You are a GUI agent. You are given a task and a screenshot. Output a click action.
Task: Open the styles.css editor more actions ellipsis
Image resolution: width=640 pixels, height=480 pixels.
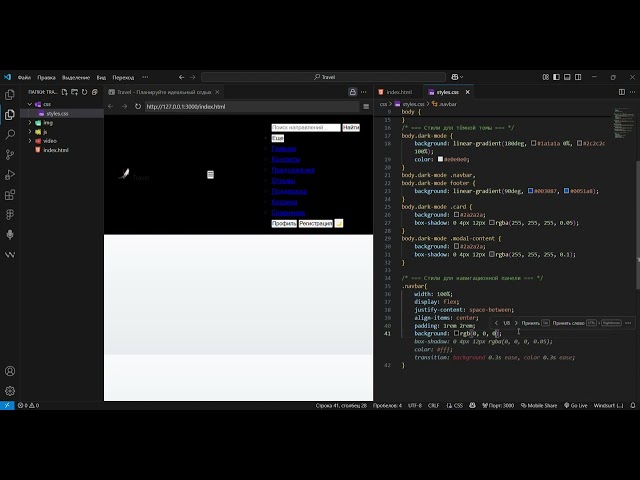632,92
